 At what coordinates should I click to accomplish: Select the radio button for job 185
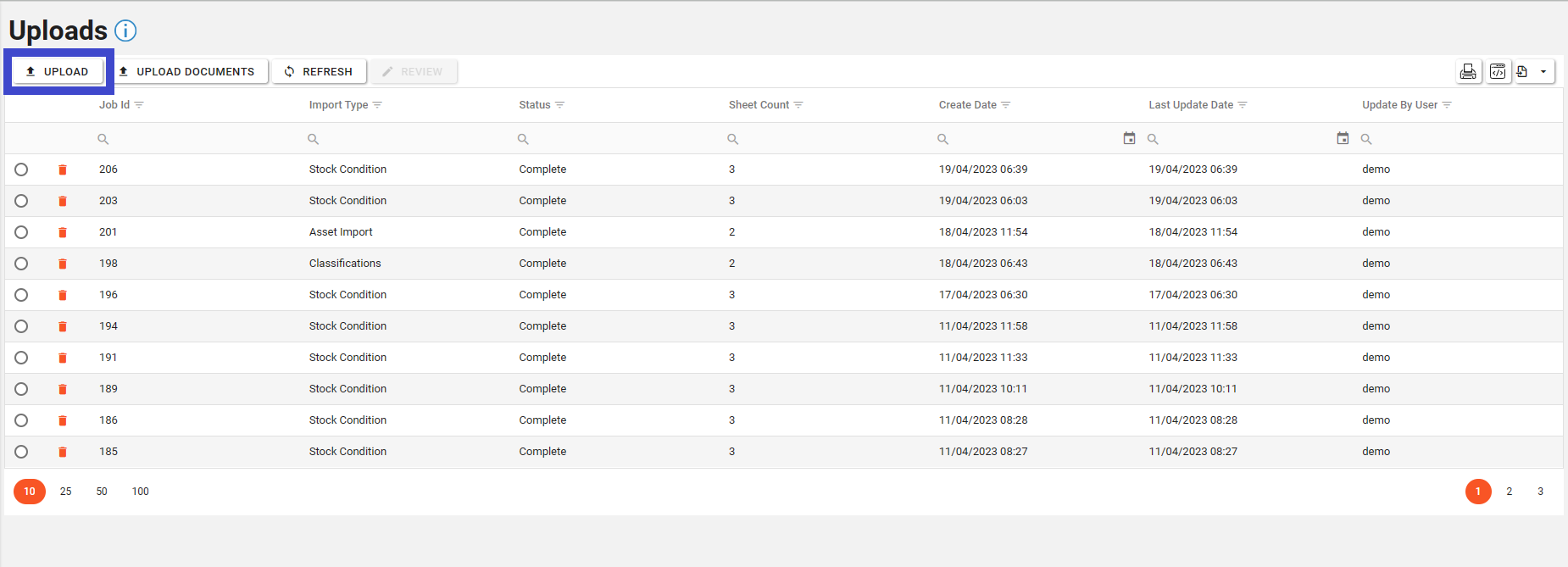point(21,452)
